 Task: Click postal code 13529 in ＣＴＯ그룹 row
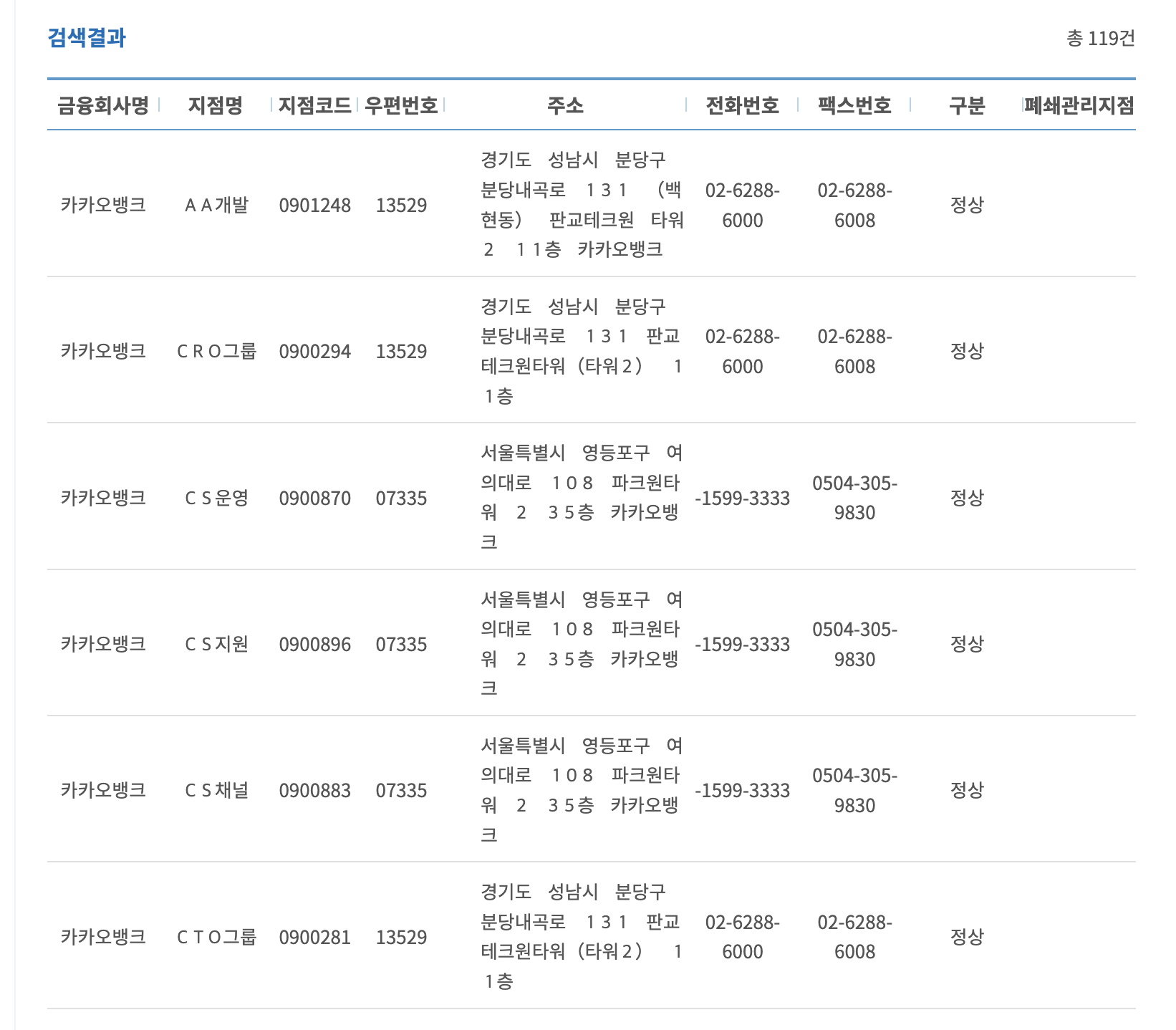[401, 938]
